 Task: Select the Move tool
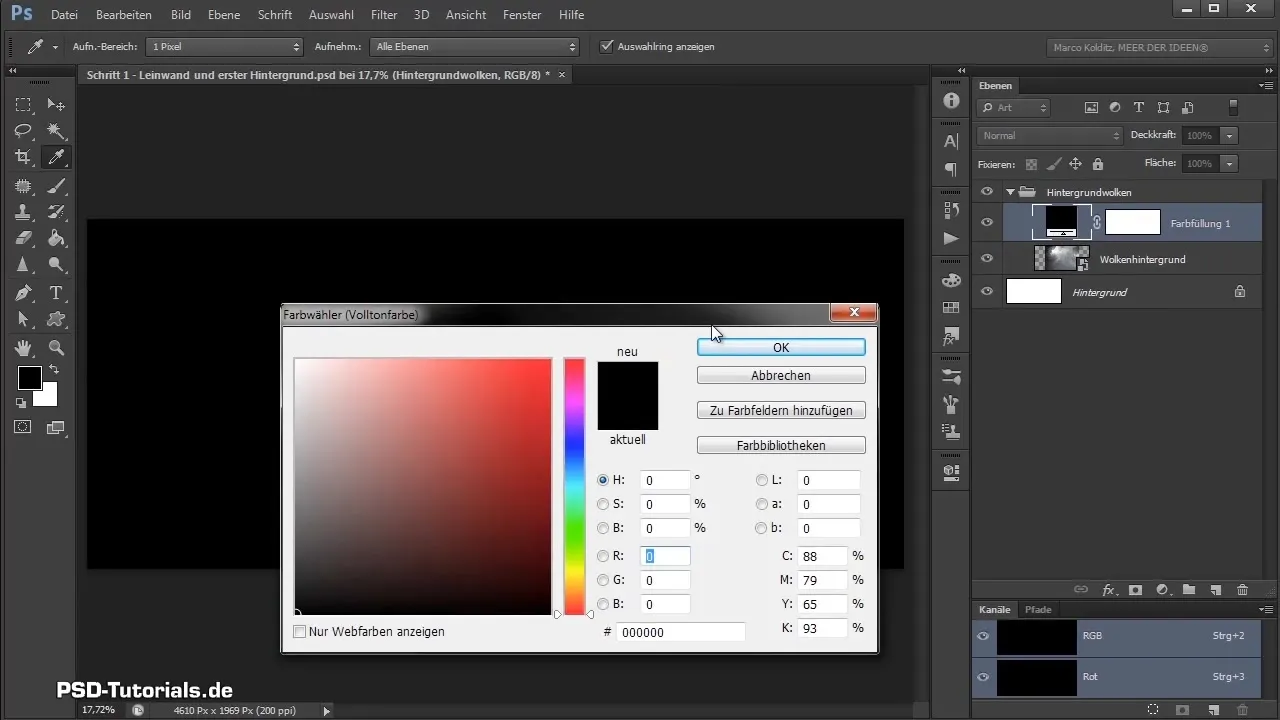pos(57,105)
